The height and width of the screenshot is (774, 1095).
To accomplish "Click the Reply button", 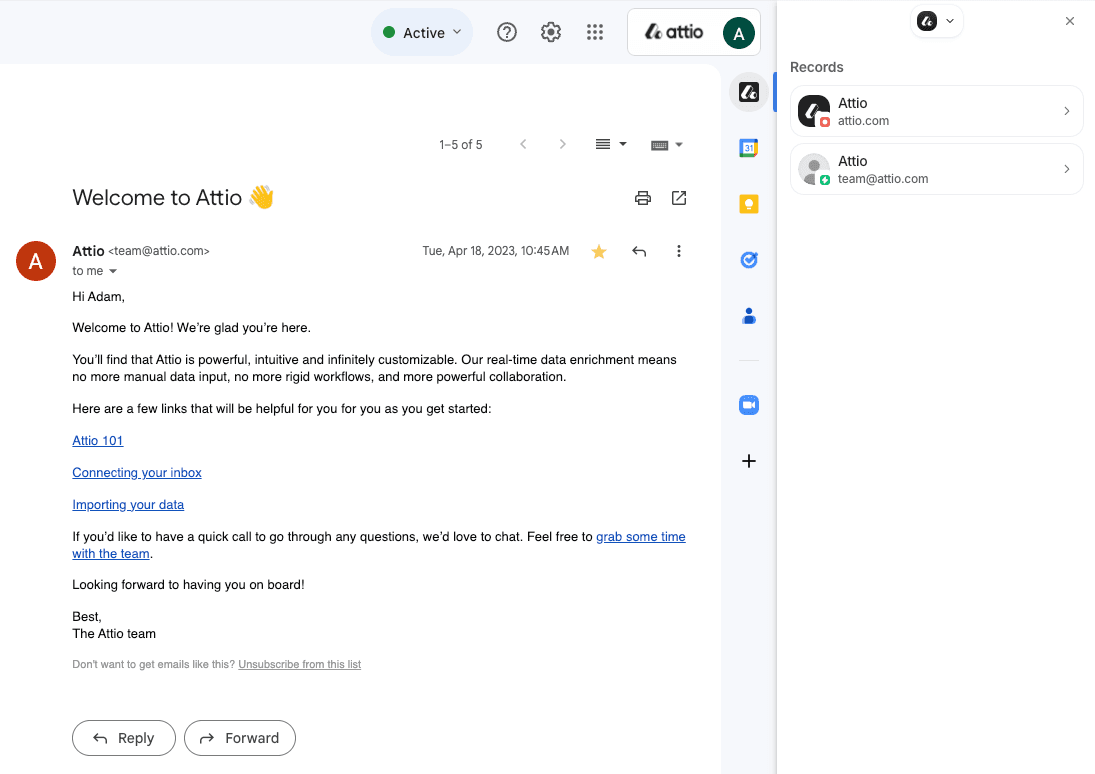I will (x=124, y=738).
